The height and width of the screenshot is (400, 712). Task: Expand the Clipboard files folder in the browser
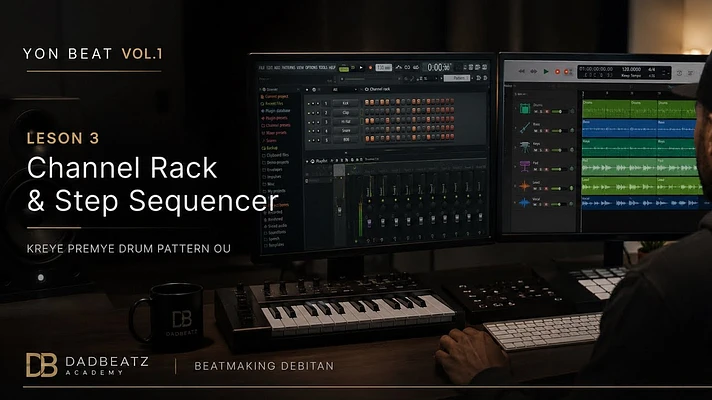click(x=275, y=155)
